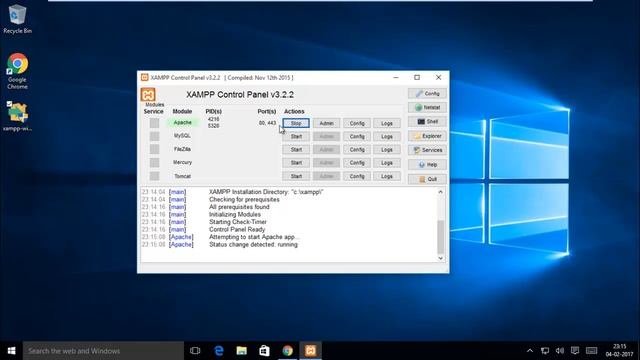Open the FileZilla Config menu
The height and width of the screenshot is (360, 640).
(357, 149)
